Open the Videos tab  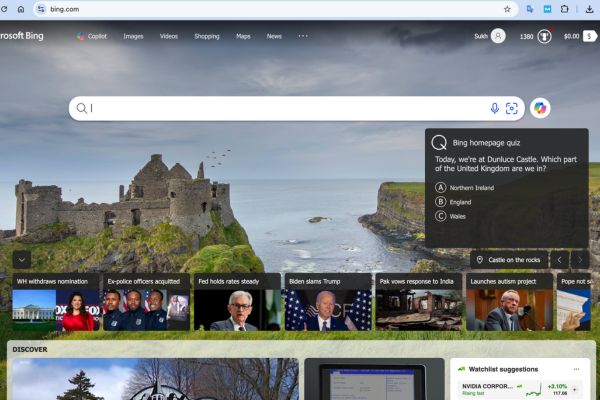click(x=169, y=36)
